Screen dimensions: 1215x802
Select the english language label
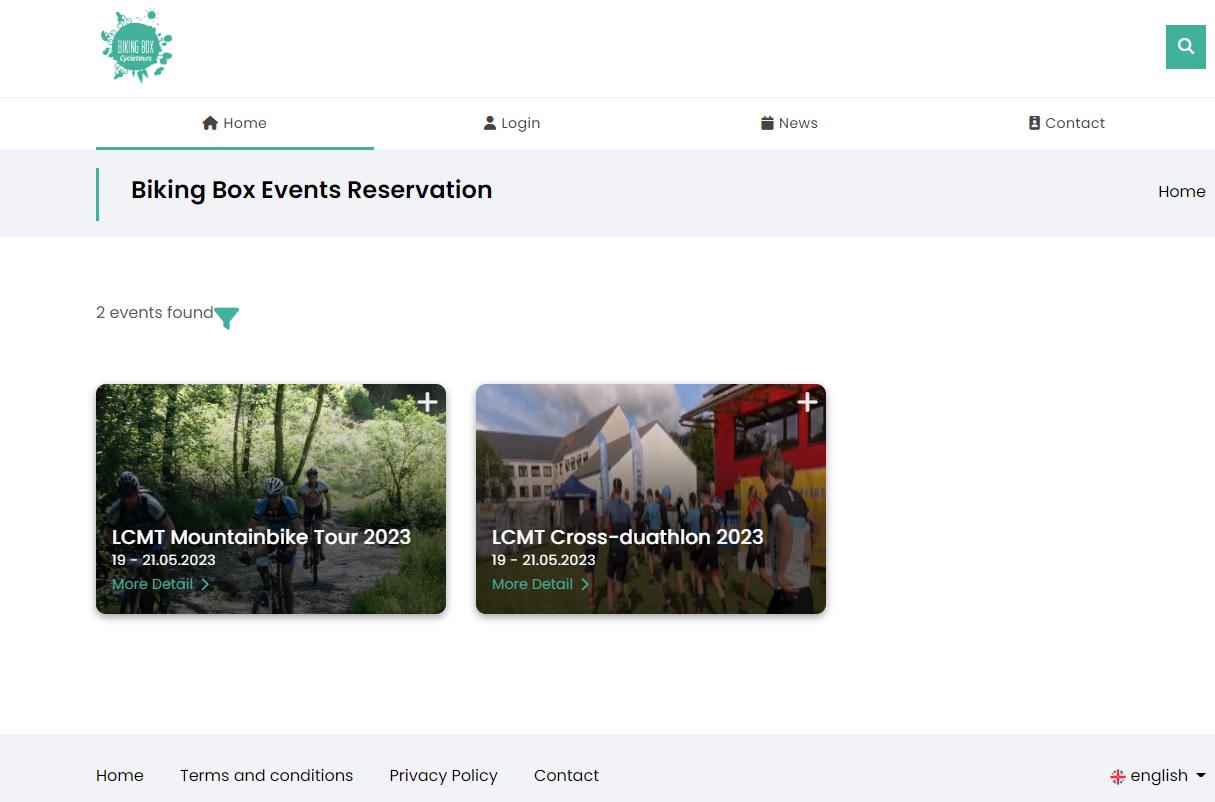[x=1159, y=776]
